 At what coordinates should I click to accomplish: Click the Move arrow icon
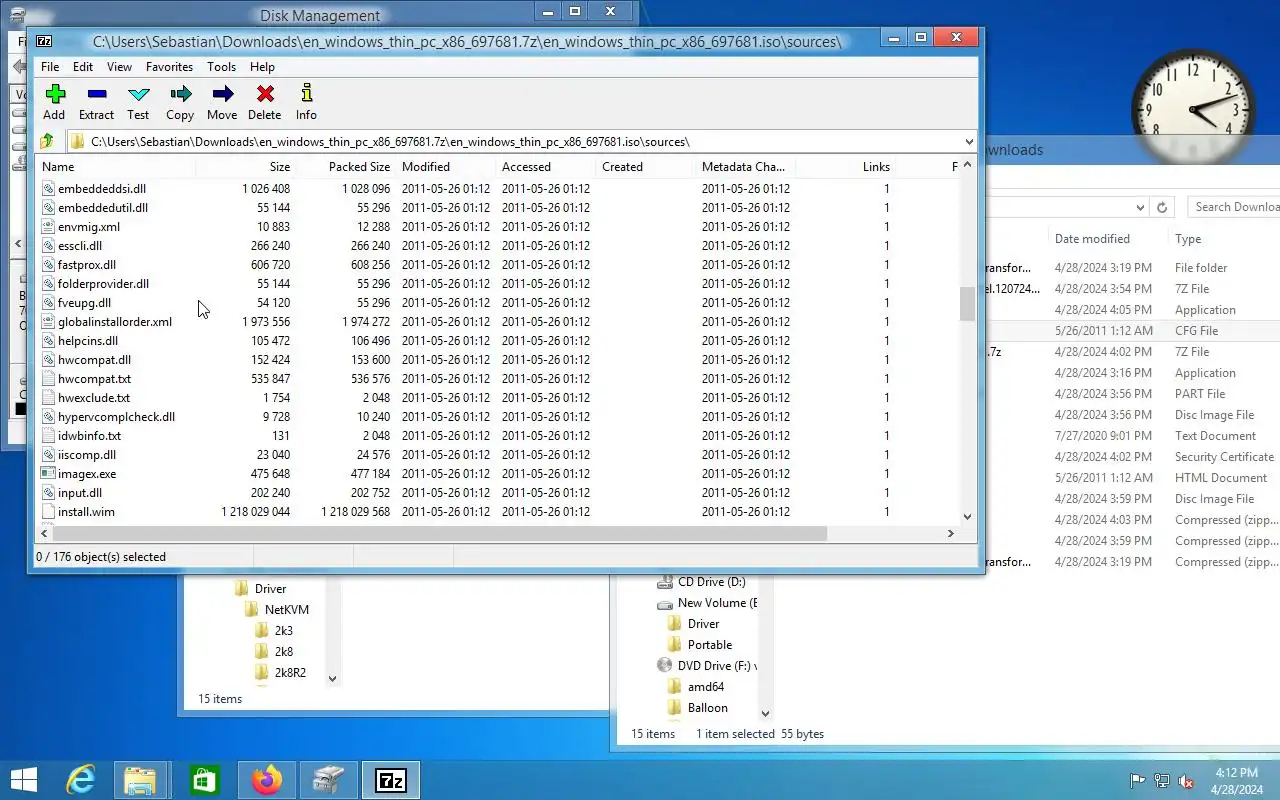pos(223,94)
